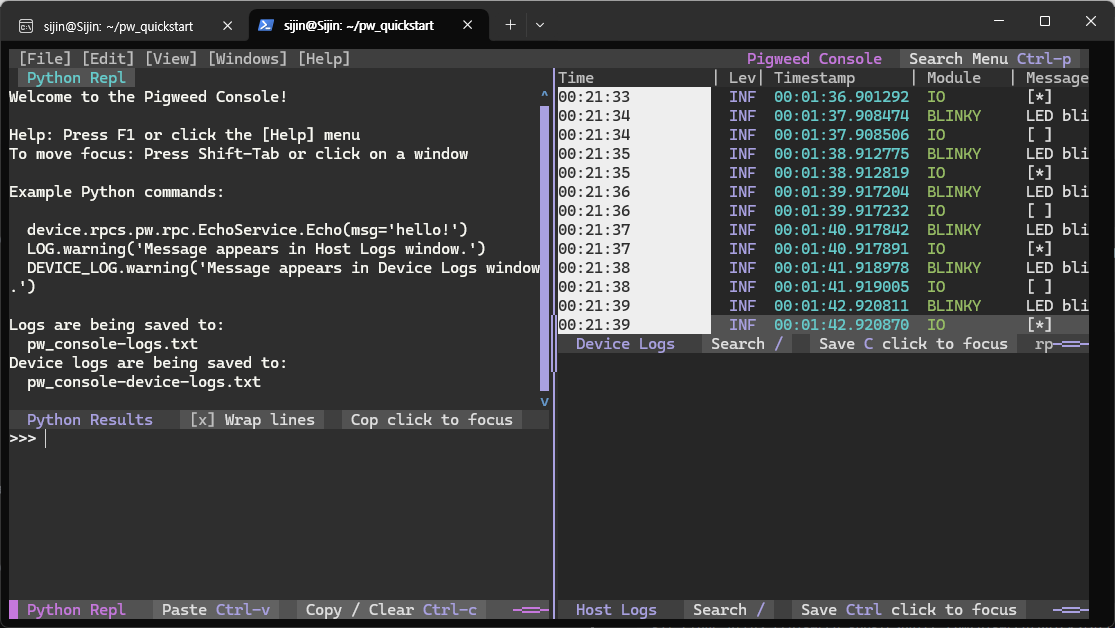Click Device Logs pane resize handle
Viewport: 1115px width, 628px height.
1070,344
